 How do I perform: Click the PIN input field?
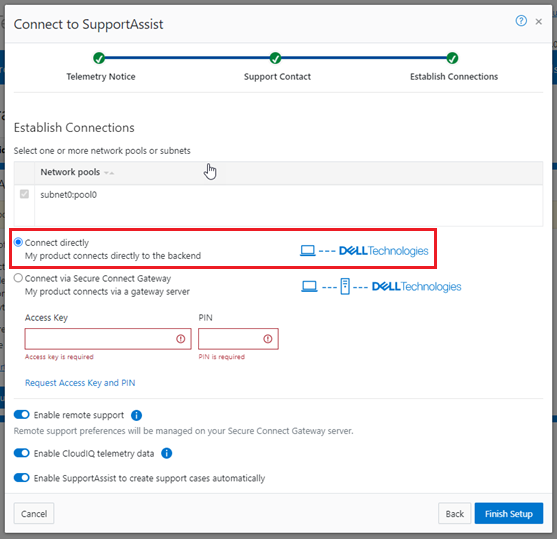tap(238, 339)
